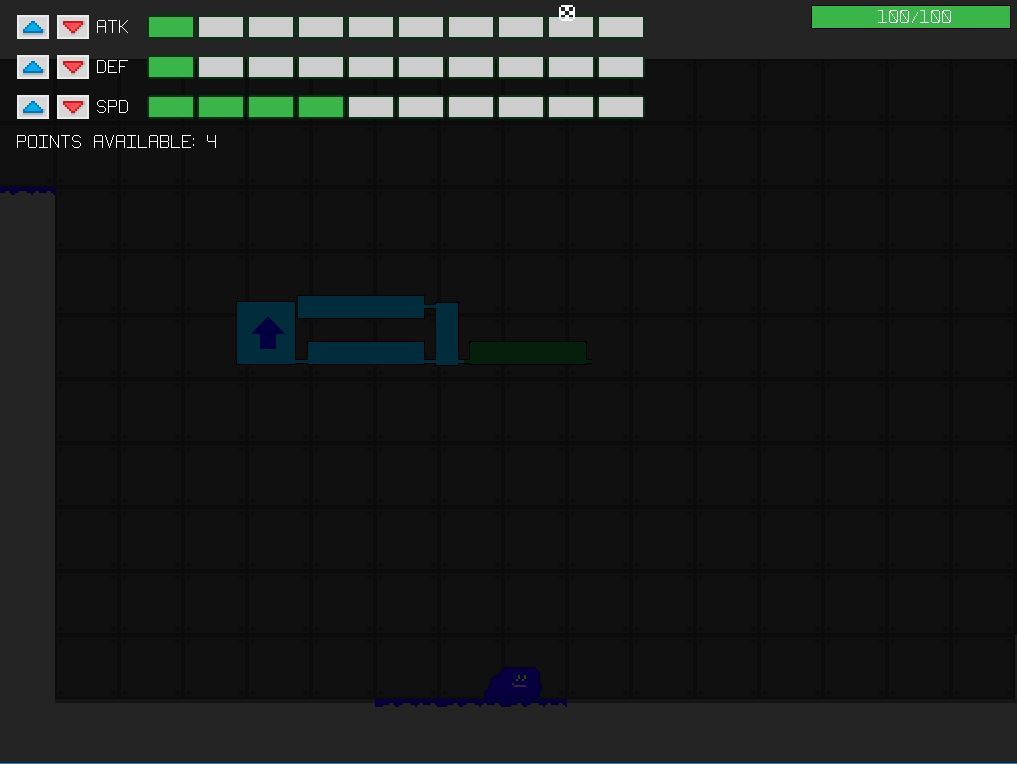The width and height of the screenshot is (1017, 764).
Task: Click the first green ATK segment
Action: [x=171, y=27]
